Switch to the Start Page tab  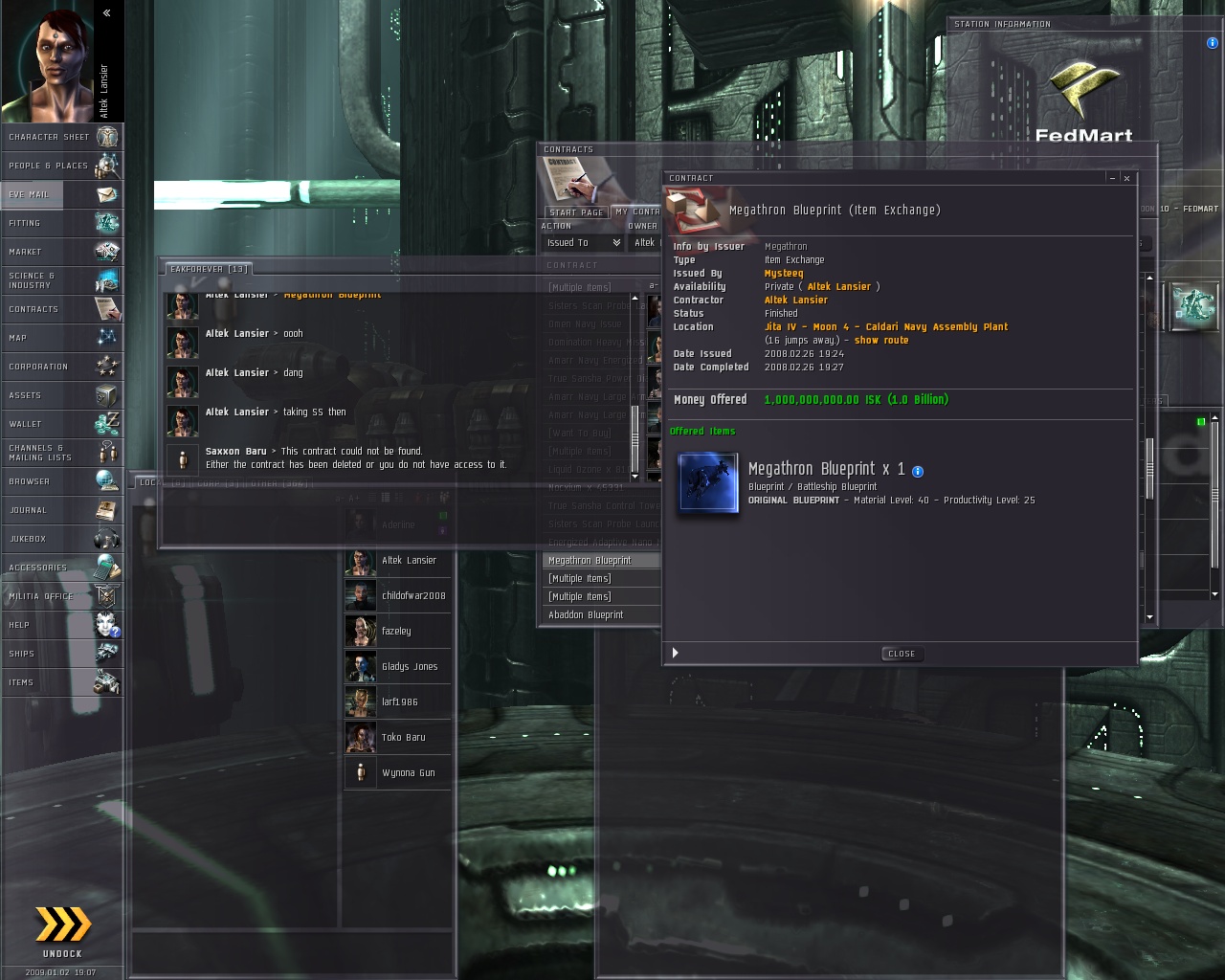point(576,212)
